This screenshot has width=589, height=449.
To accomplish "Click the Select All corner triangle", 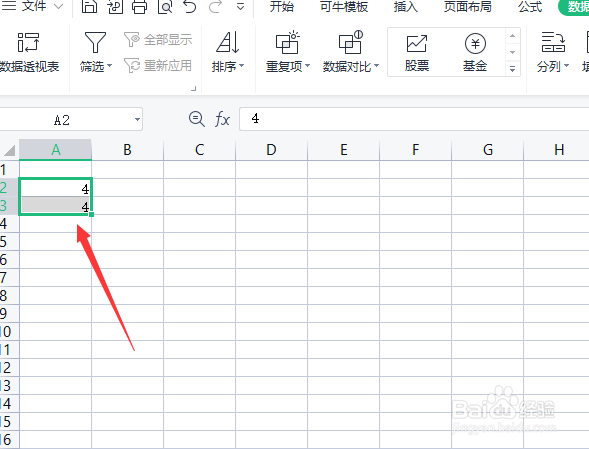I will [9, 150].
